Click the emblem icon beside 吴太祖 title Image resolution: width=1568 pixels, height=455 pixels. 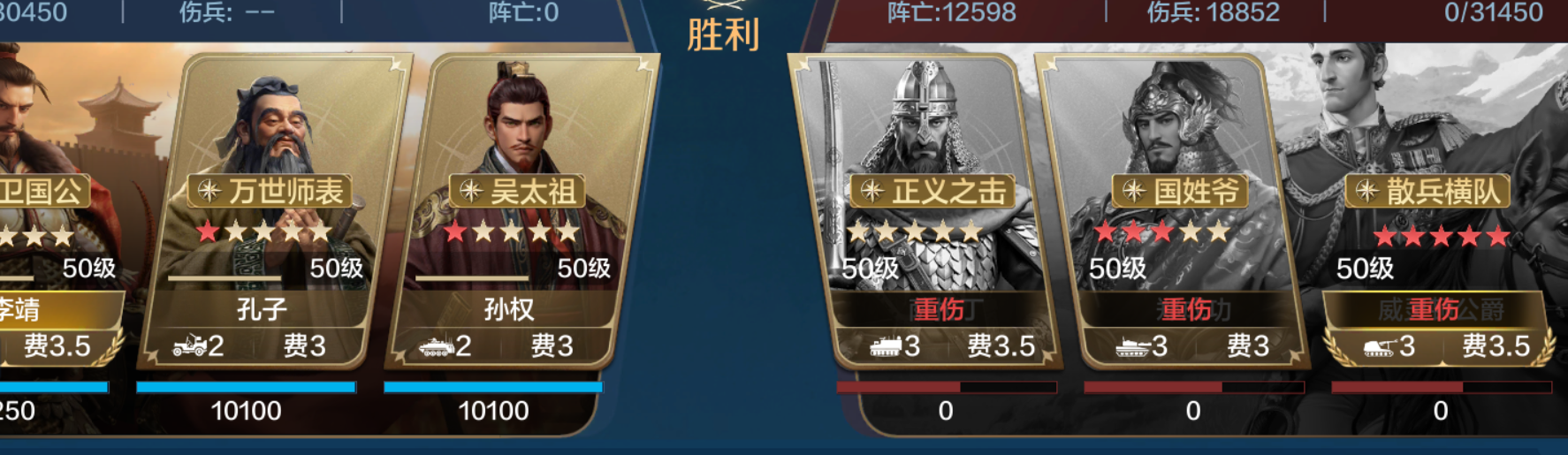coord(470,190)
